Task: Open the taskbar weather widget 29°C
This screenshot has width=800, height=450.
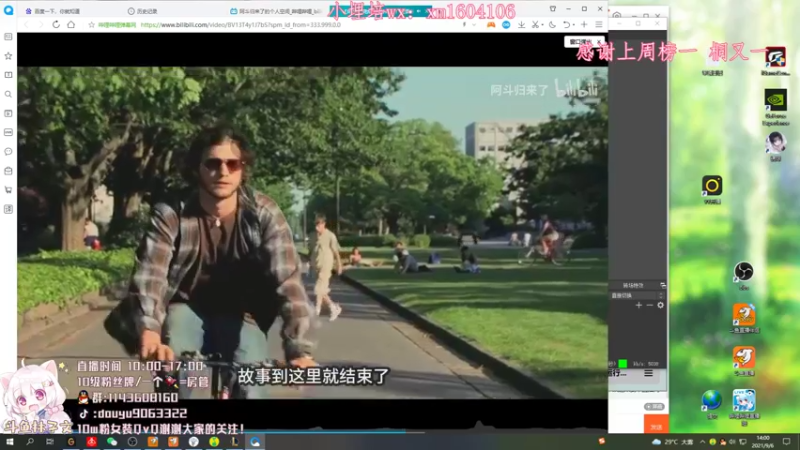Action: pos(672,442)
